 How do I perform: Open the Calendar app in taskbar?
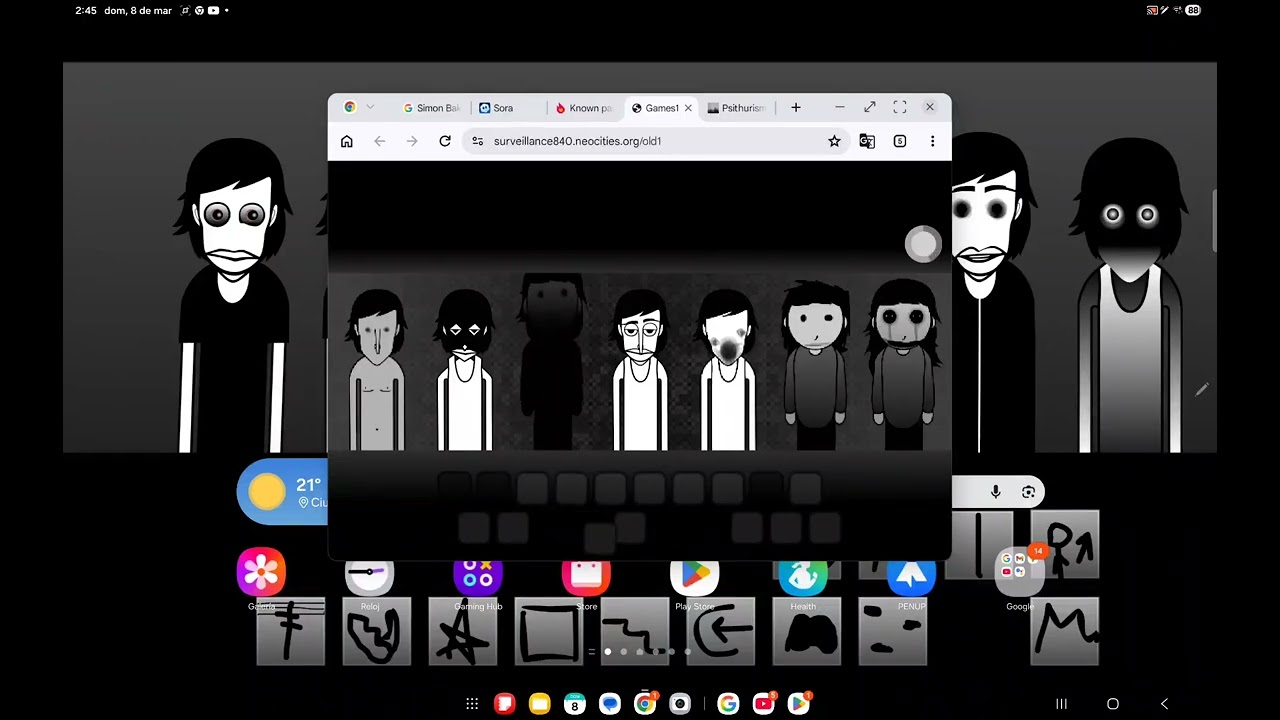(x=574, y=704)
